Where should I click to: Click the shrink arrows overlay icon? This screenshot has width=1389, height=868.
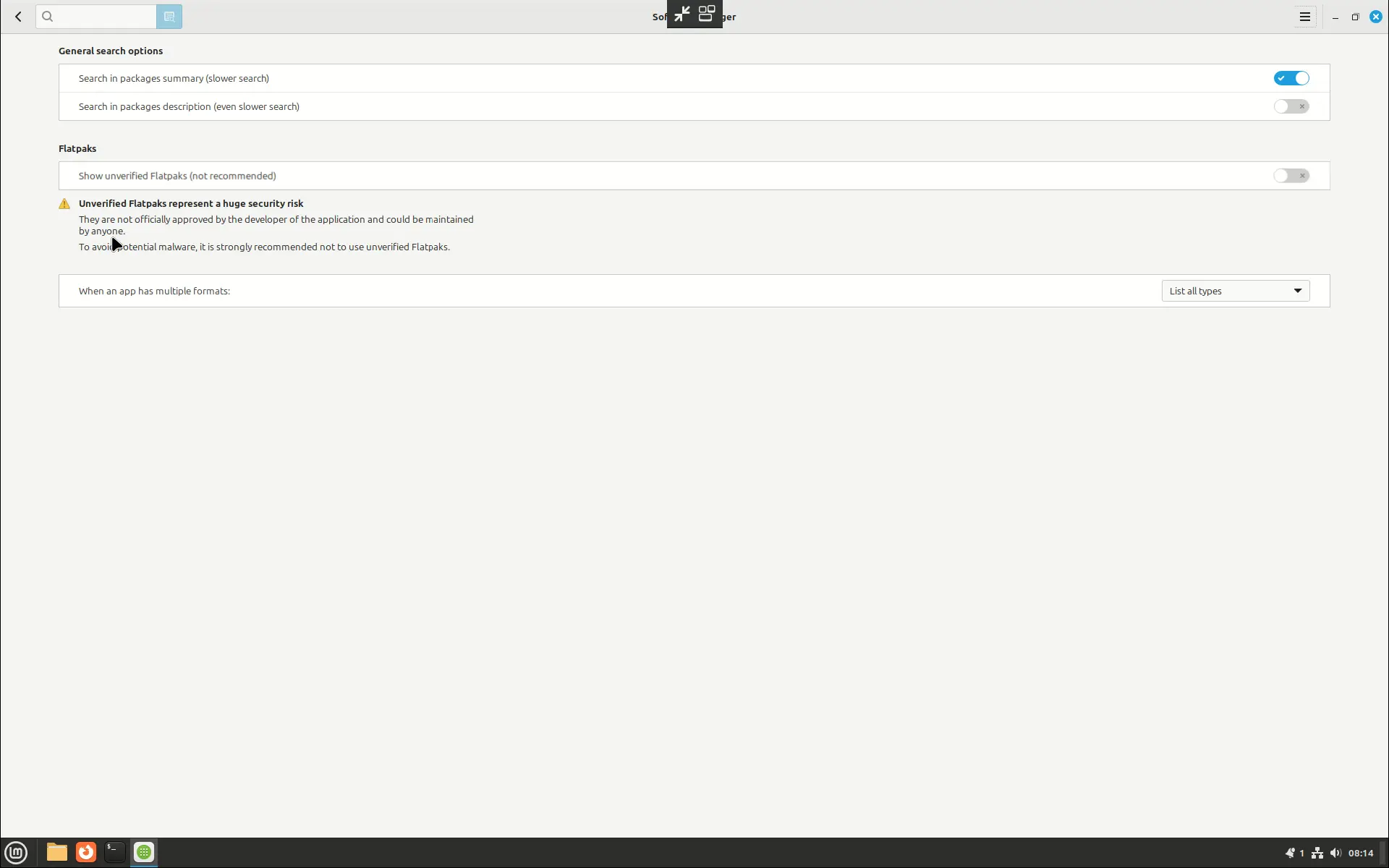pos(682,14)
